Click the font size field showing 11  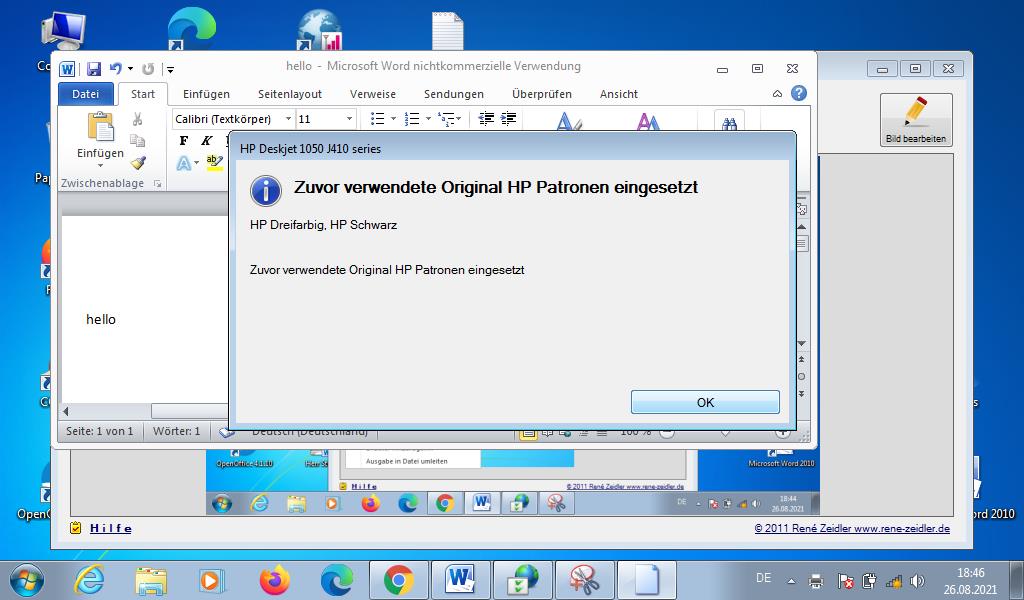320,119
